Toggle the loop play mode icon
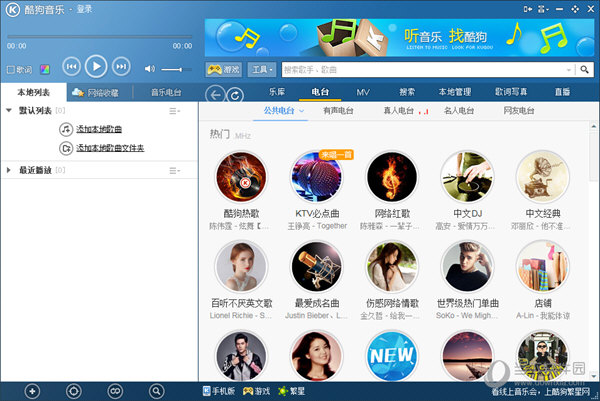The image size is (600, 401). 115,391
